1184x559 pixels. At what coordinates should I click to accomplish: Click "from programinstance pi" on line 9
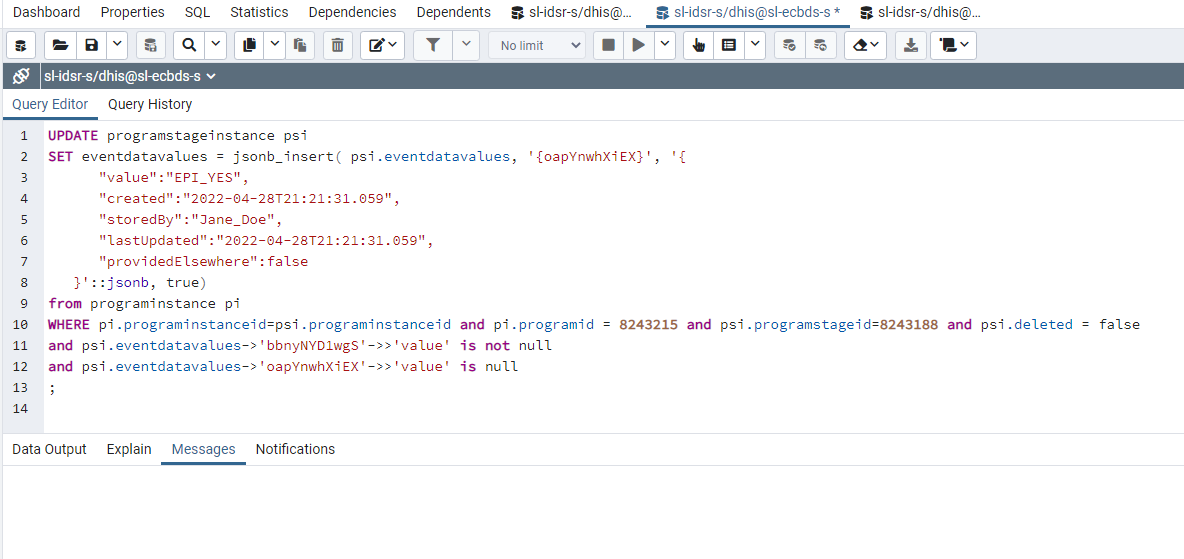click(143, 304)
